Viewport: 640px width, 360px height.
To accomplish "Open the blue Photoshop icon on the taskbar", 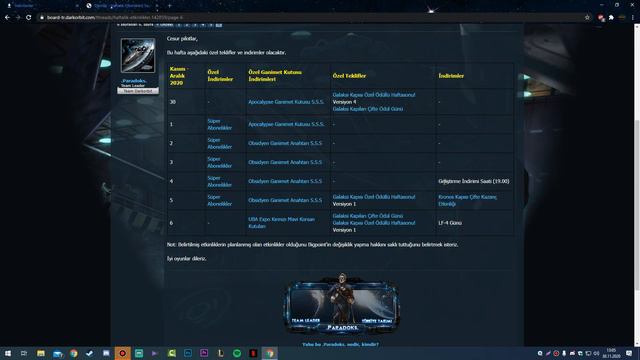I will (188, 353).
